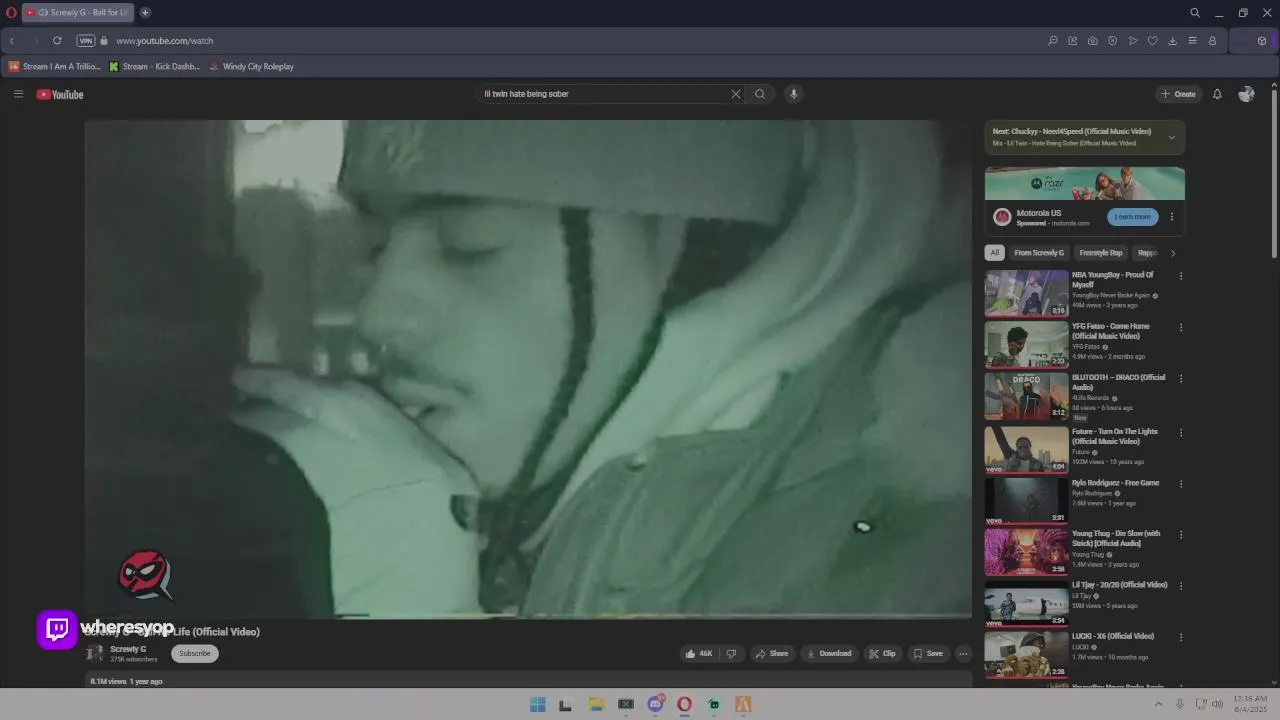Open options for YFG Fatso video

tap(1181, 327)
